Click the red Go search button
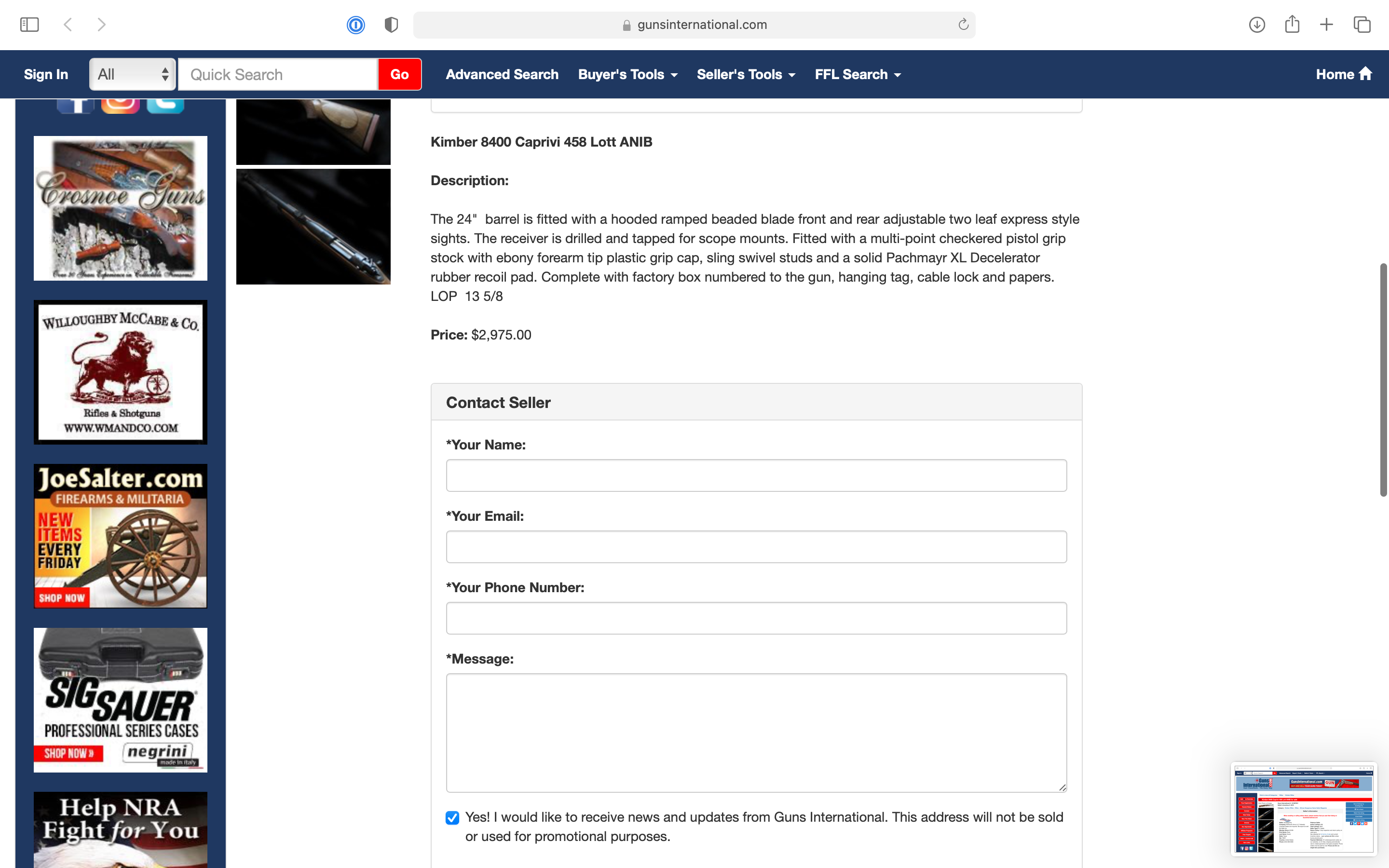The height and width of the screenshot is (868, 1389). point(399,74)
